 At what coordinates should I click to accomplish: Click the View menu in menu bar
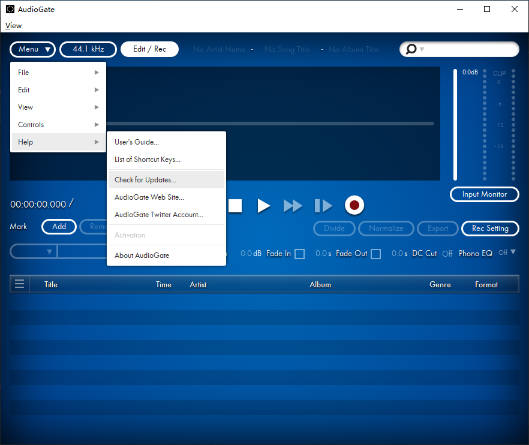(13, 25)
